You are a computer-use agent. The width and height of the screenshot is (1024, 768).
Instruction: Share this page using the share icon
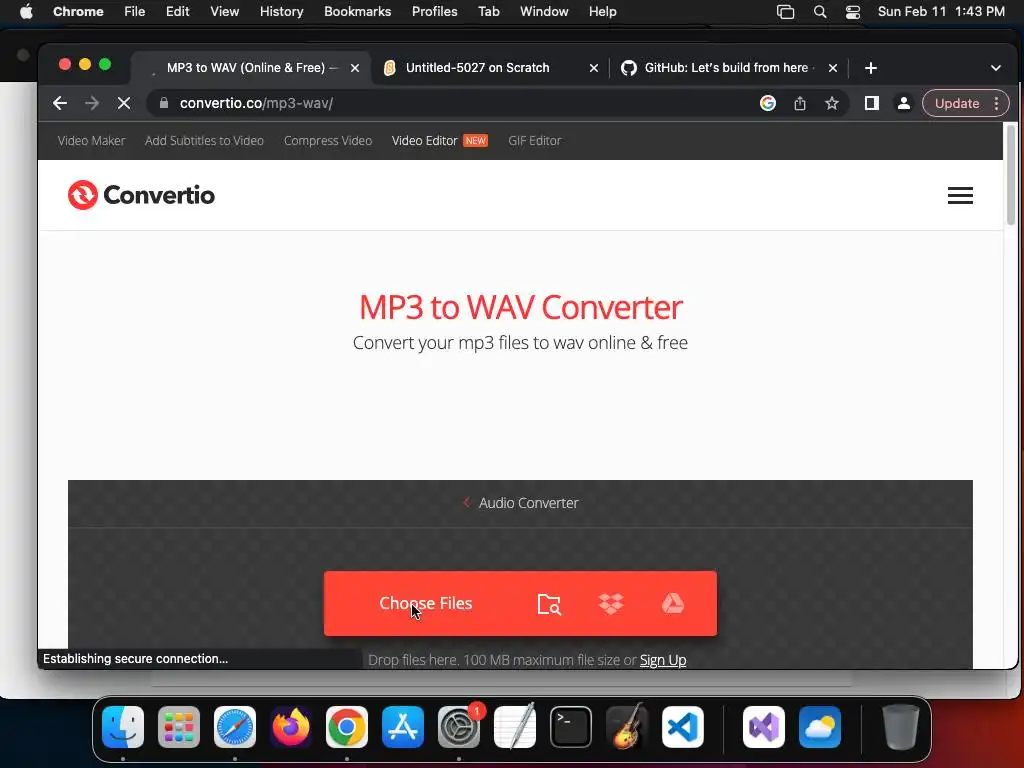click(800, 103)
